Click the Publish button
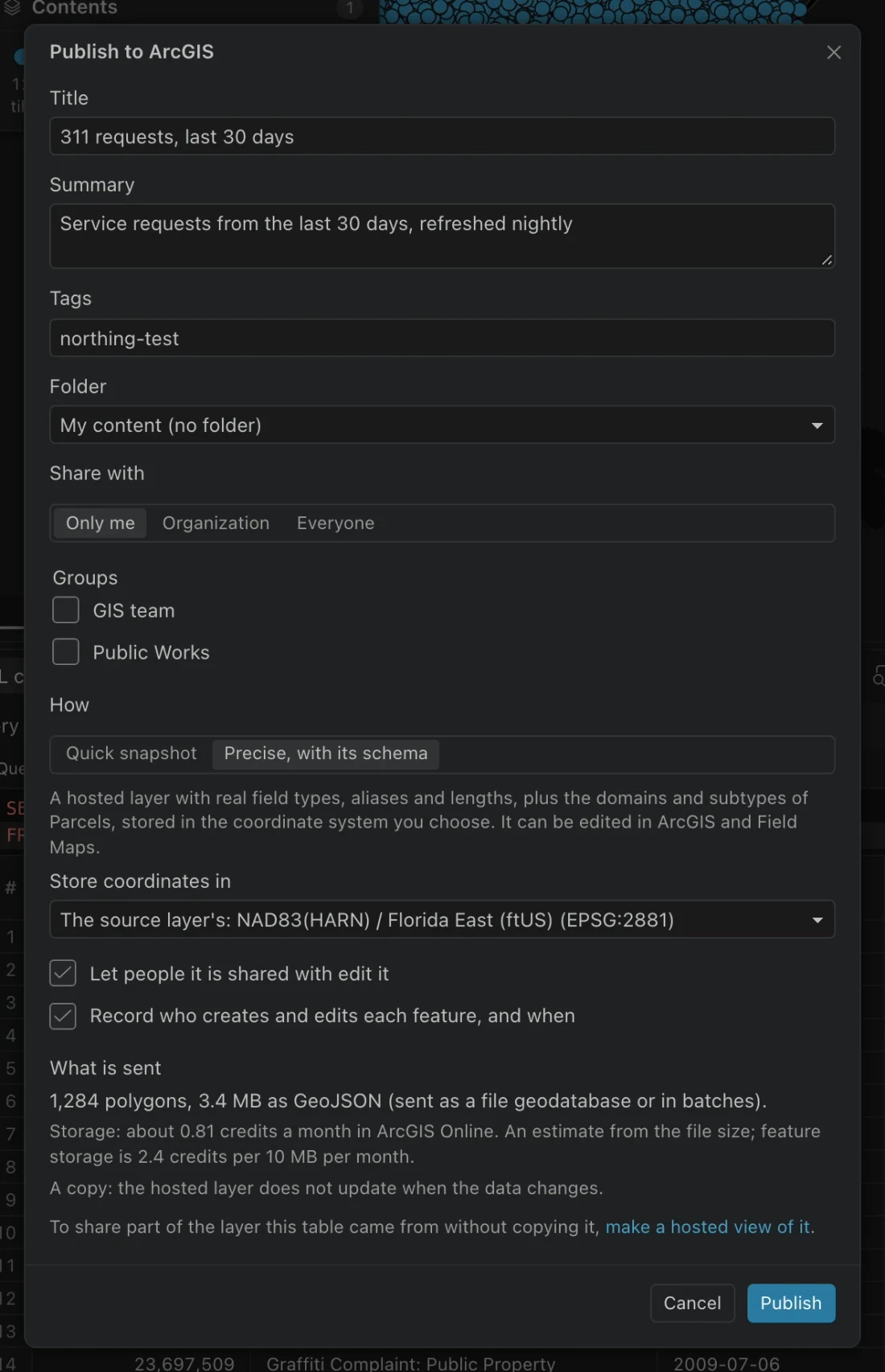Image resolution: width=885 pixels, height=1372 pixels. 791,1303
